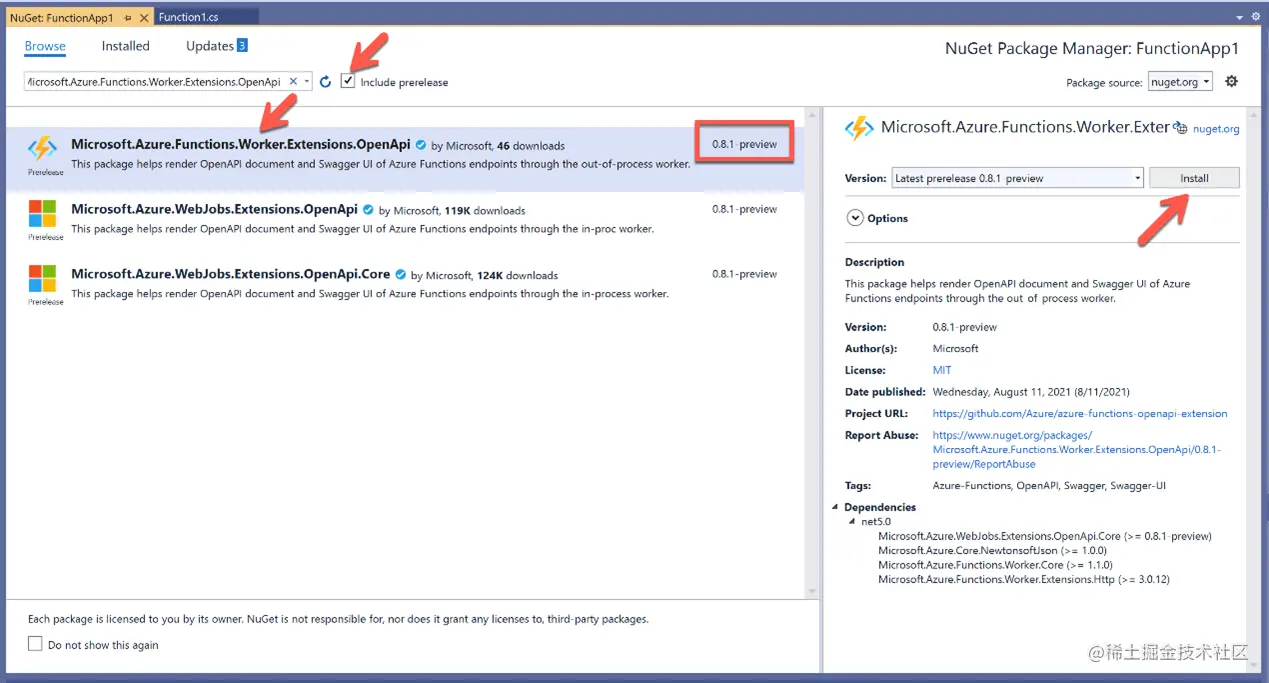1269x683 pixels.
Task: Click the refresh search results icon
Action: point(325,82)
